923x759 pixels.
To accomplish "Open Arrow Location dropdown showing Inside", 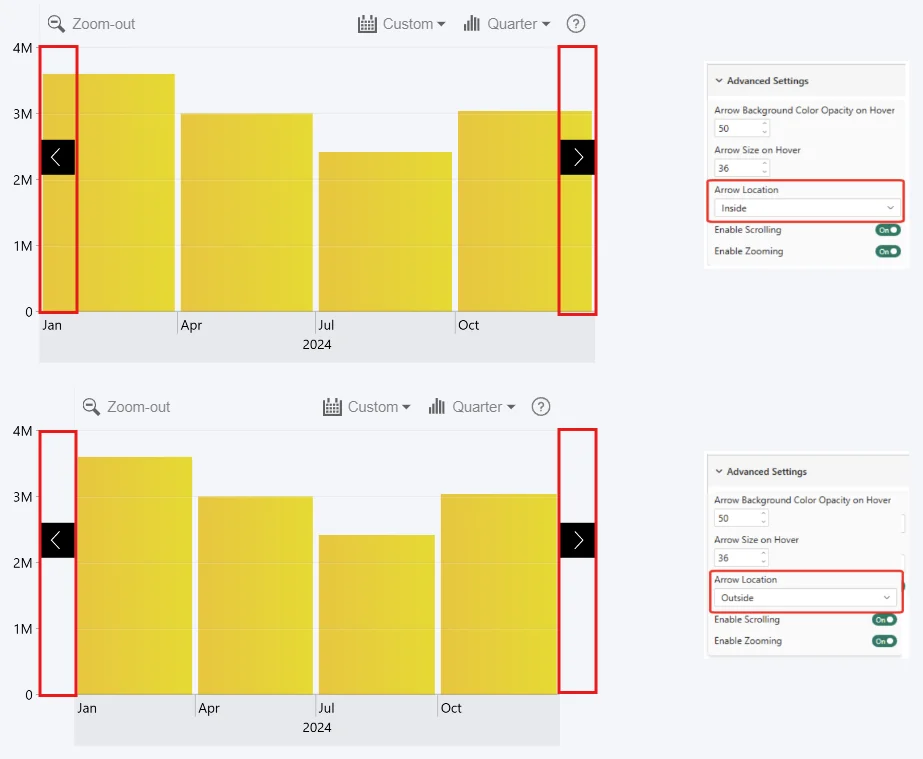I will point(806,208).
